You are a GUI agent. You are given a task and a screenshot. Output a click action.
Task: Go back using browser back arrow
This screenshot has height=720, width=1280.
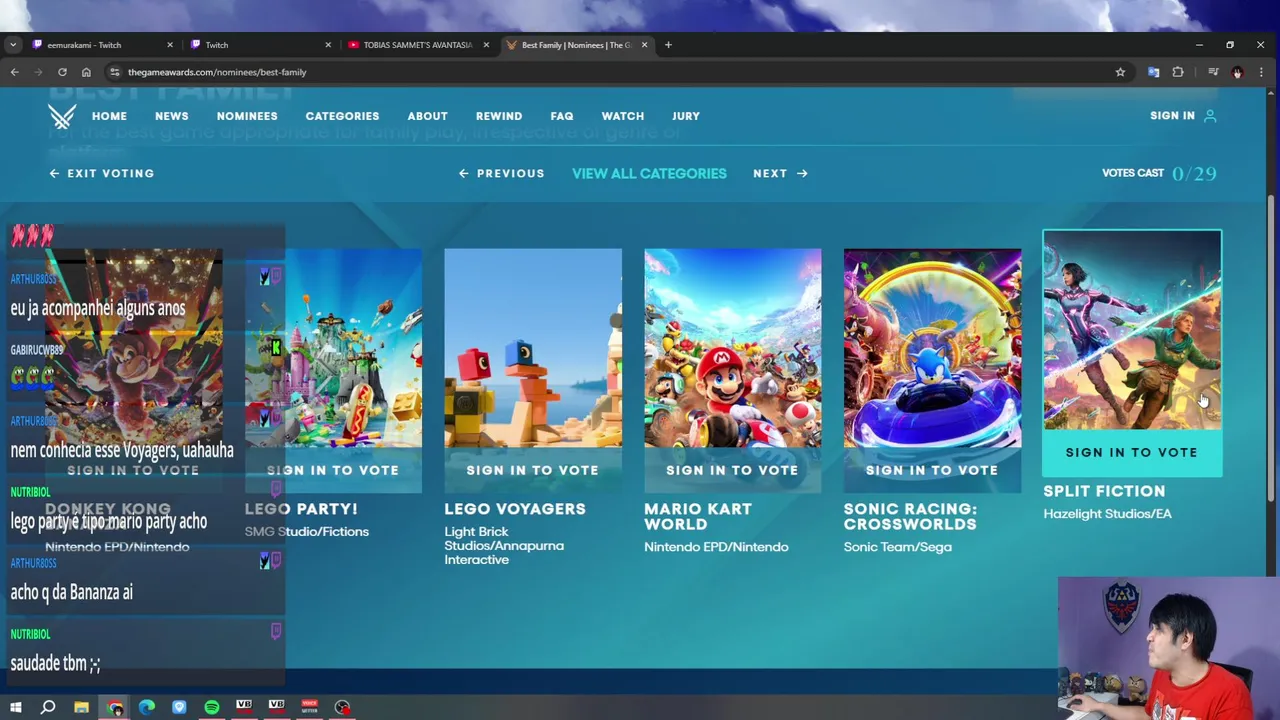(14, 72)
